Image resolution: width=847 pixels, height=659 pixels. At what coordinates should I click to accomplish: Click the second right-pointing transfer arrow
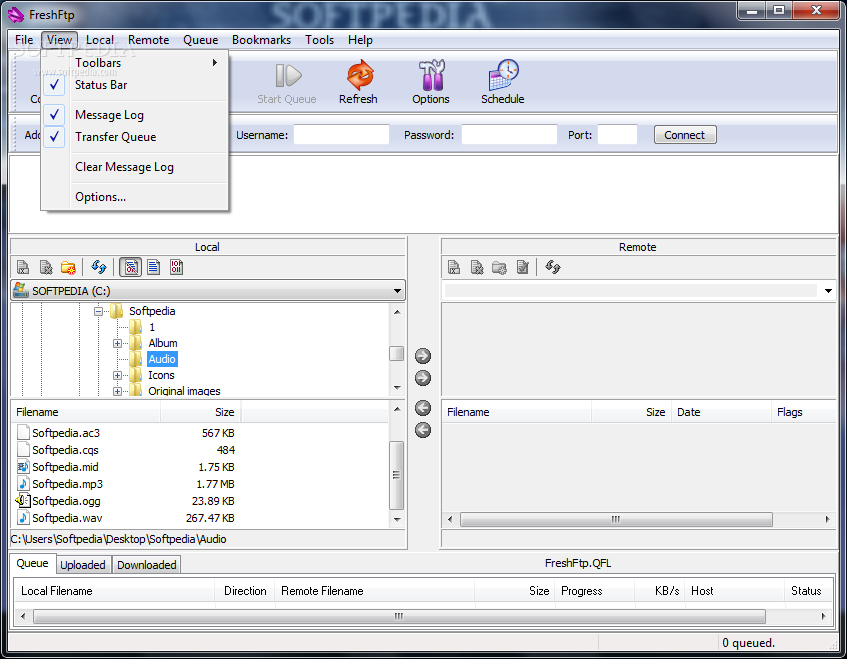pos(423,378)
